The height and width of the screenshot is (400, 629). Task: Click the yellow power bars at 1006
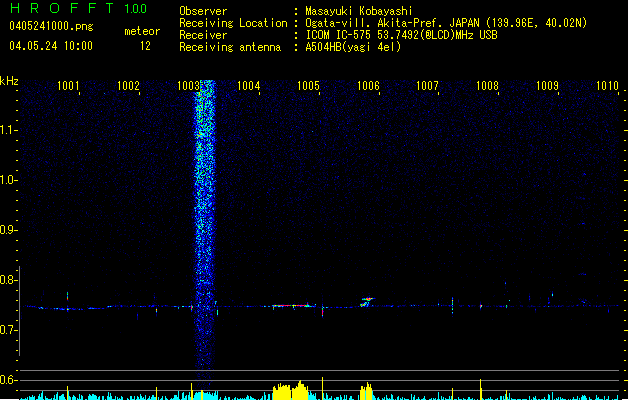(x=366, y=392)
